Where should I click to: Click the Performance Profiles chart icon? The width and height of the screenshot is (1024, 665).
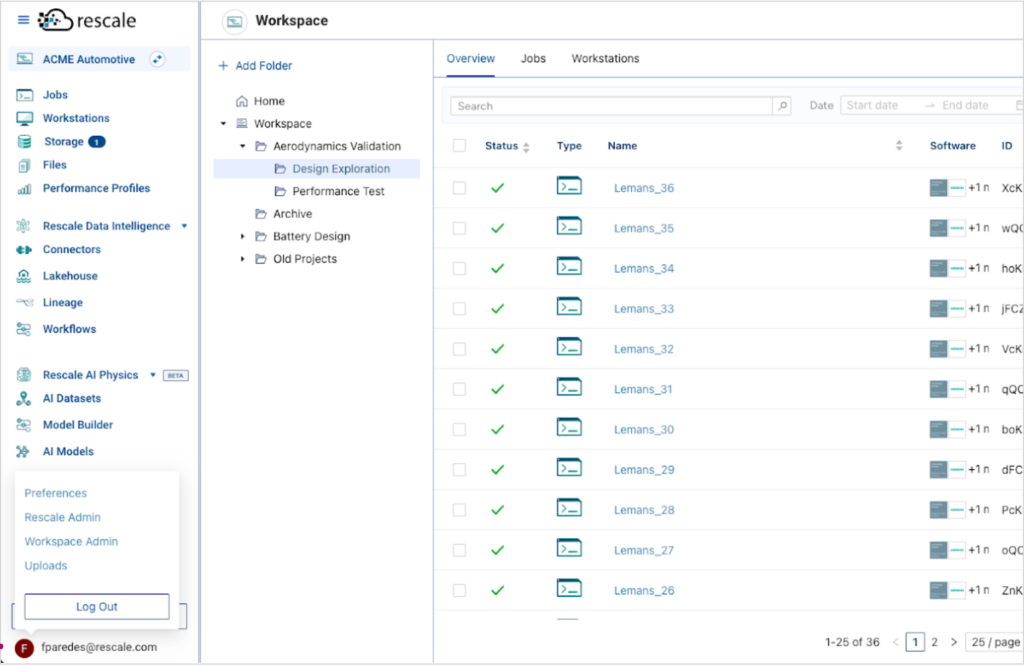pos(25,188)
